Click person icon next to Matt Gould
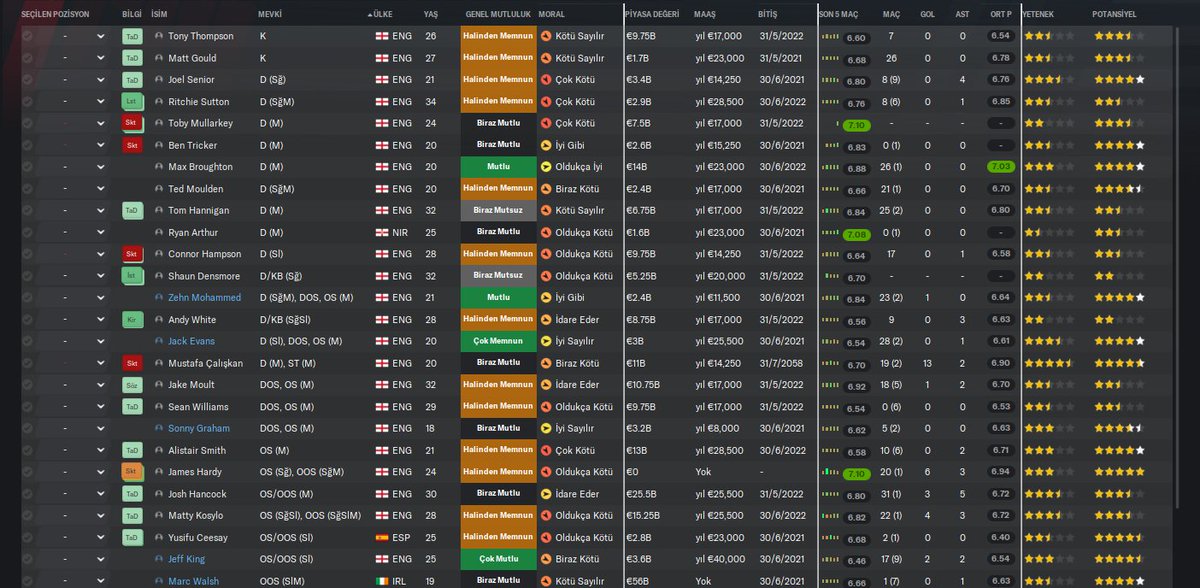Image resolution: width=1200 pixels, height=588 pixels. pyautogui.click(x=159, y=58)
